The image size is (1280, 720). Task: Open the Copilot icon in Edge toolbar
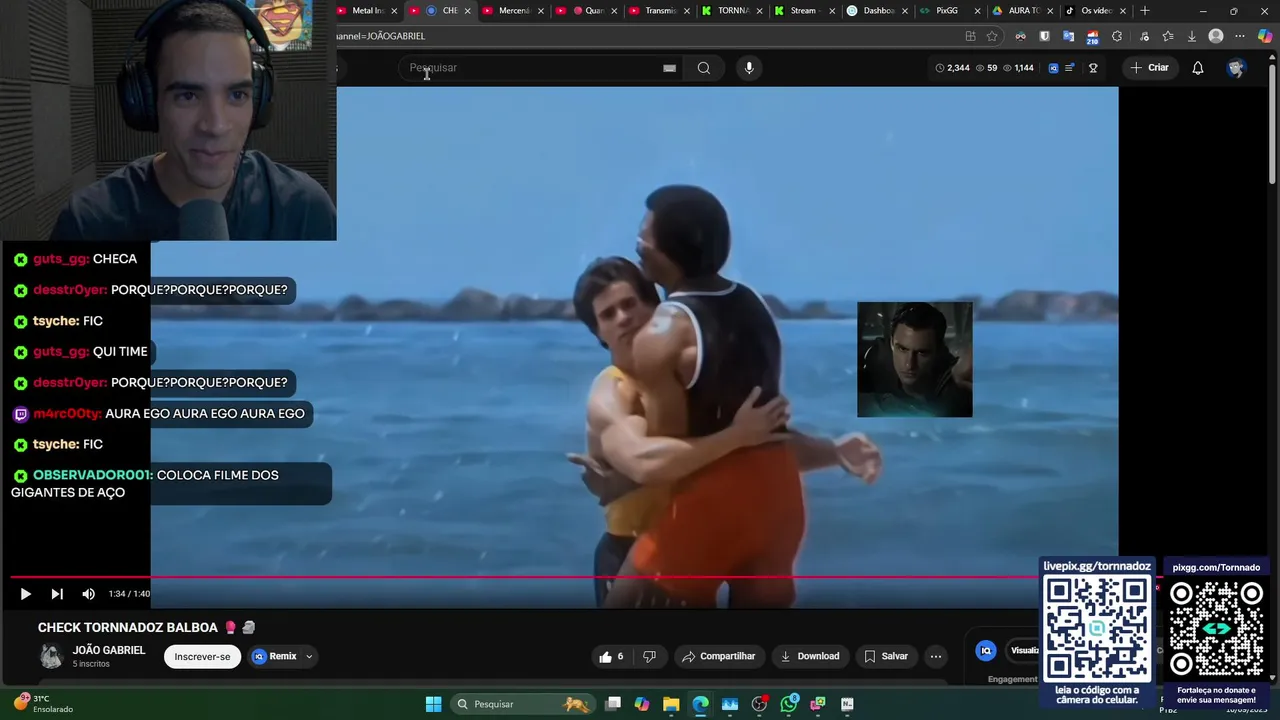1265,36
